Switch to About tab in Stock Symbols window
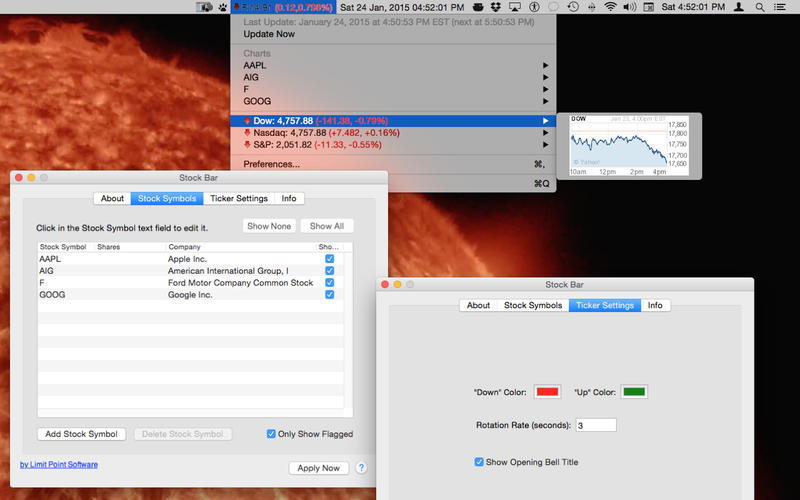Viewport: 800px width, 500px height. 112,198
